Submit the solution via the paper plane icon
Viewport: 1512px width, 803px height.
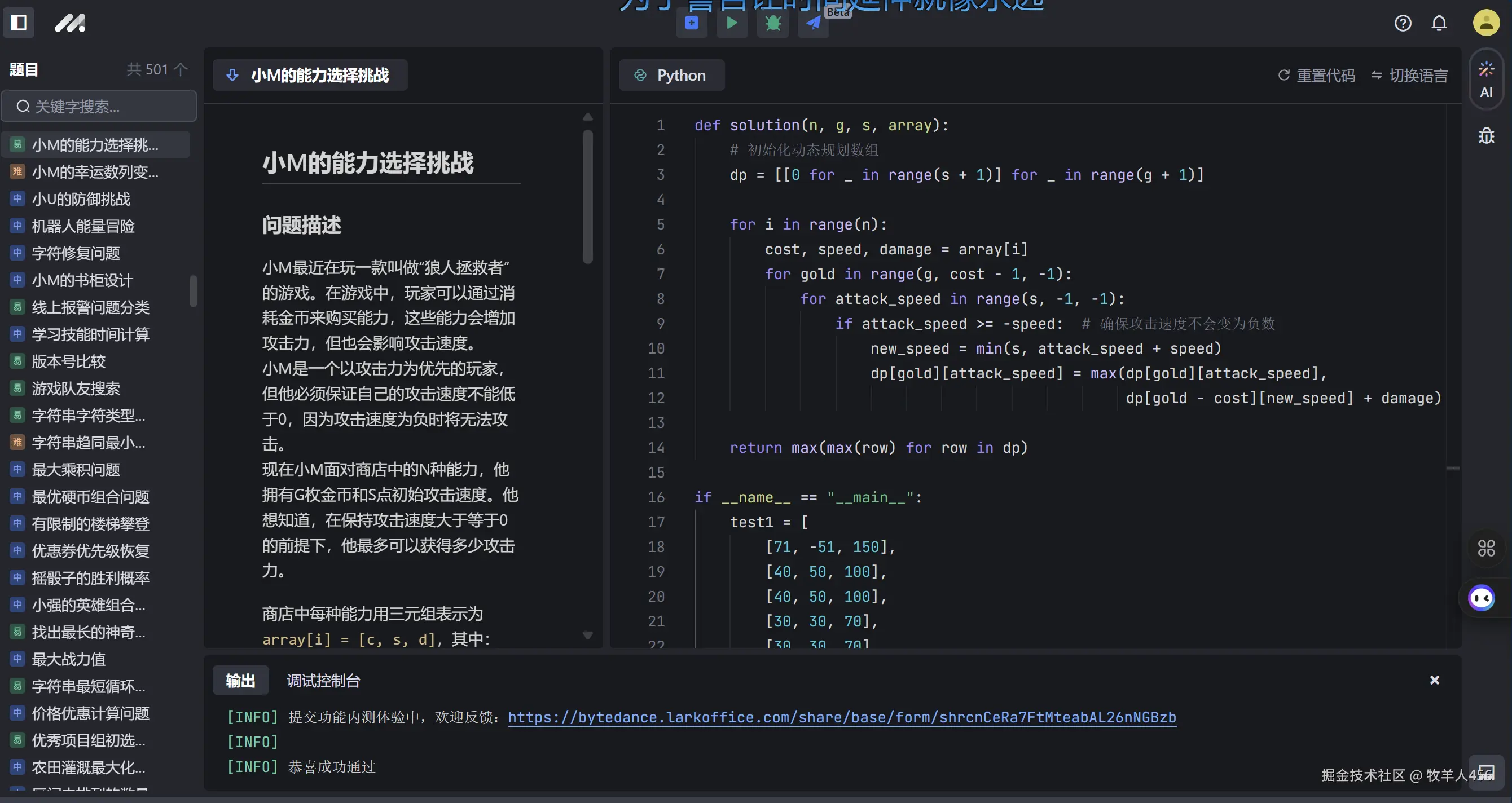tap(812, 24)
